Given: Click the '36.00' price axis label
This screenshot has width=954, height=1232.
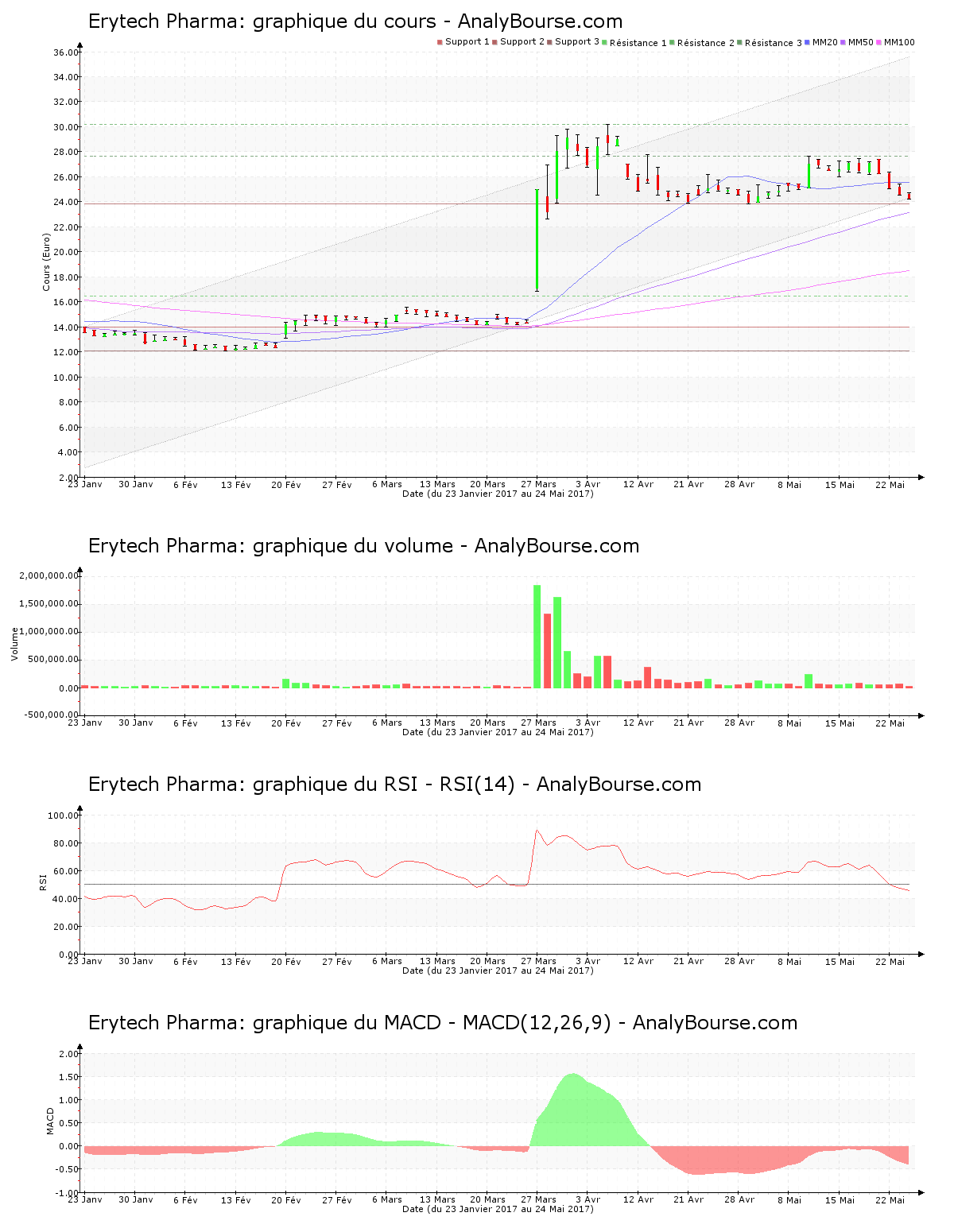Looking at the screenshot, I should [66, 52].
